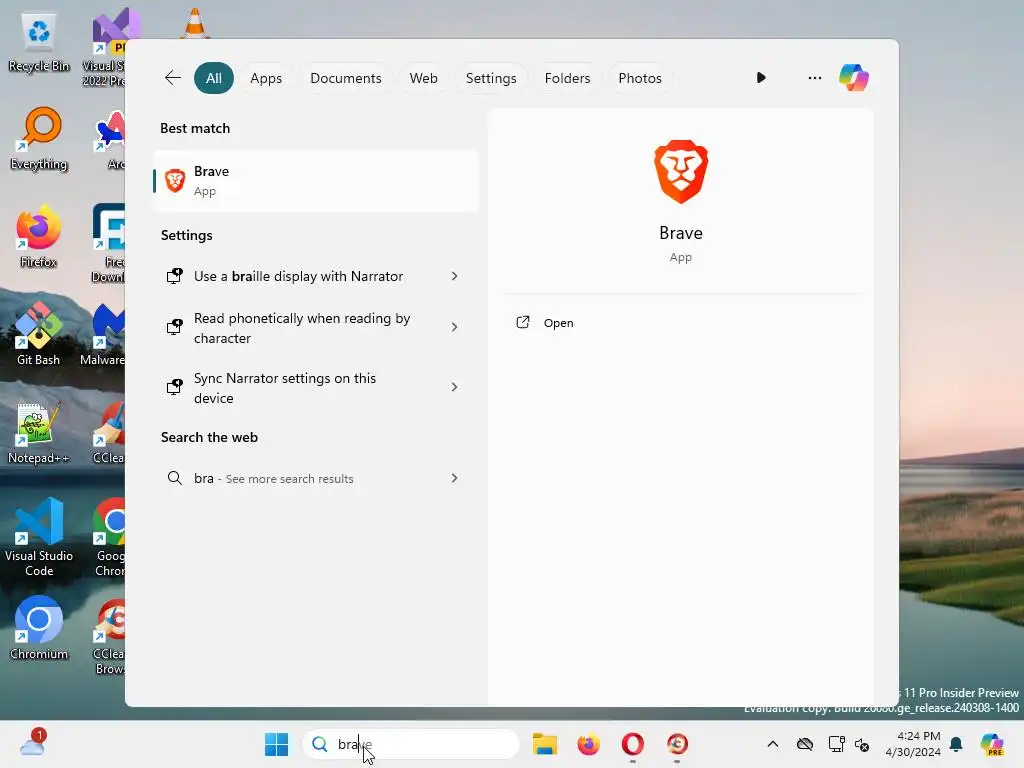Click the braille display settings icon
The image size is (1024, 768).
tap(174, 276)
